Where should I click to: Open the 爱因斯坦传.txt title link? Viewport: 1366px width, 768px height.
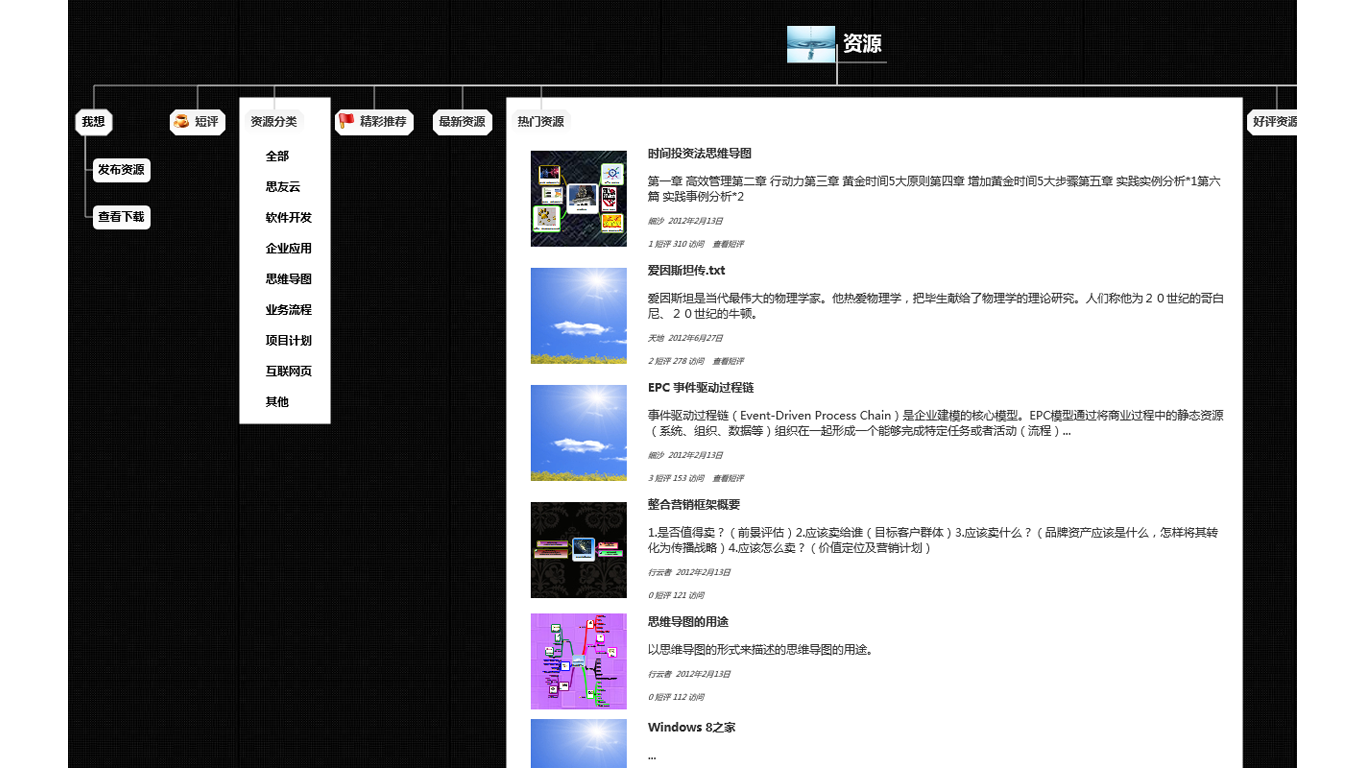[x=687, y=271]
